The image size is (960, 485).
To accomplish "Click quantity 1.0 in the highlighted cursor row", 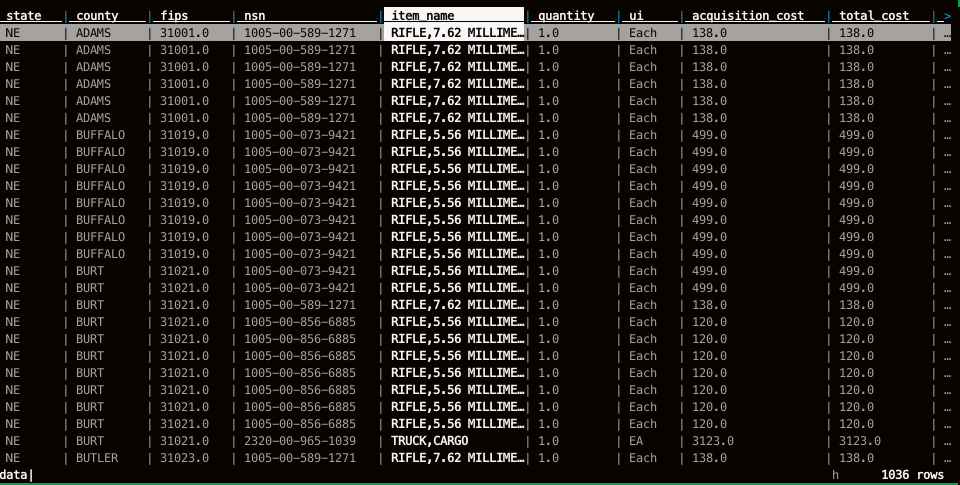I will 548,32.
